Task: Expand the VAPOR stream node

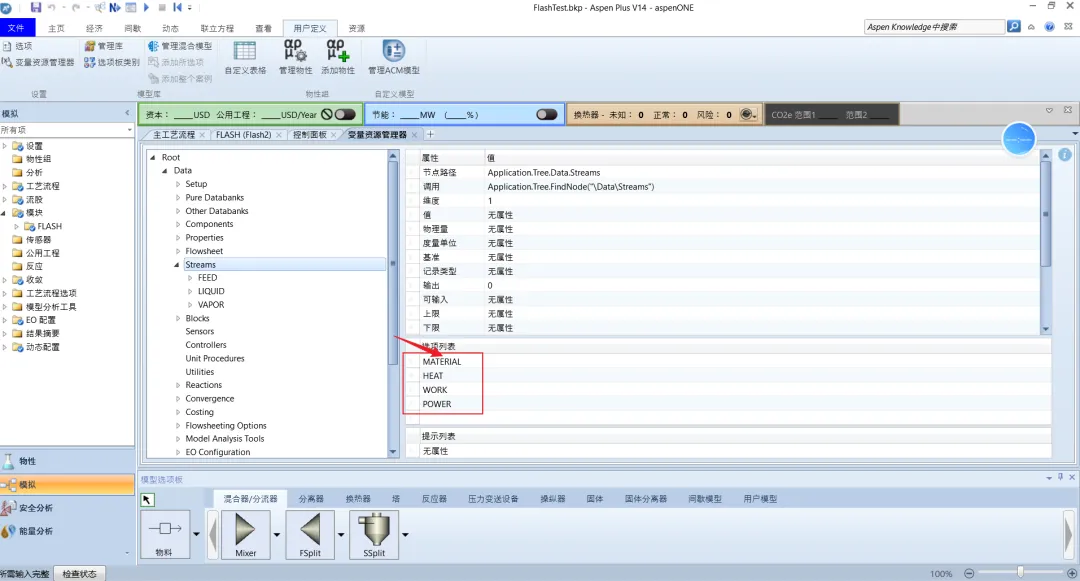Action: point(190,305)
